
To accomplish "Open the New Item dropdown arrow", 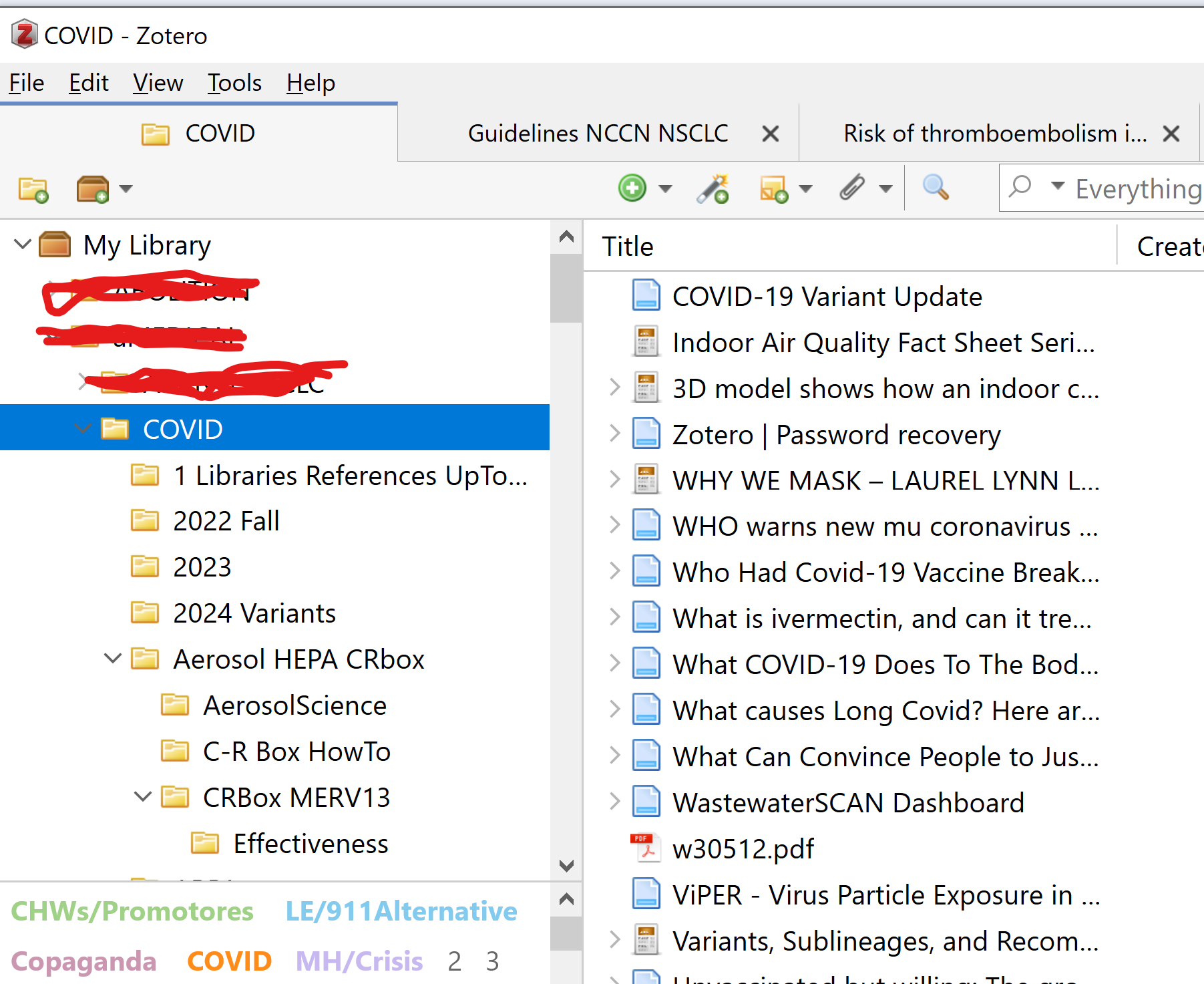I will pos(665,189).
